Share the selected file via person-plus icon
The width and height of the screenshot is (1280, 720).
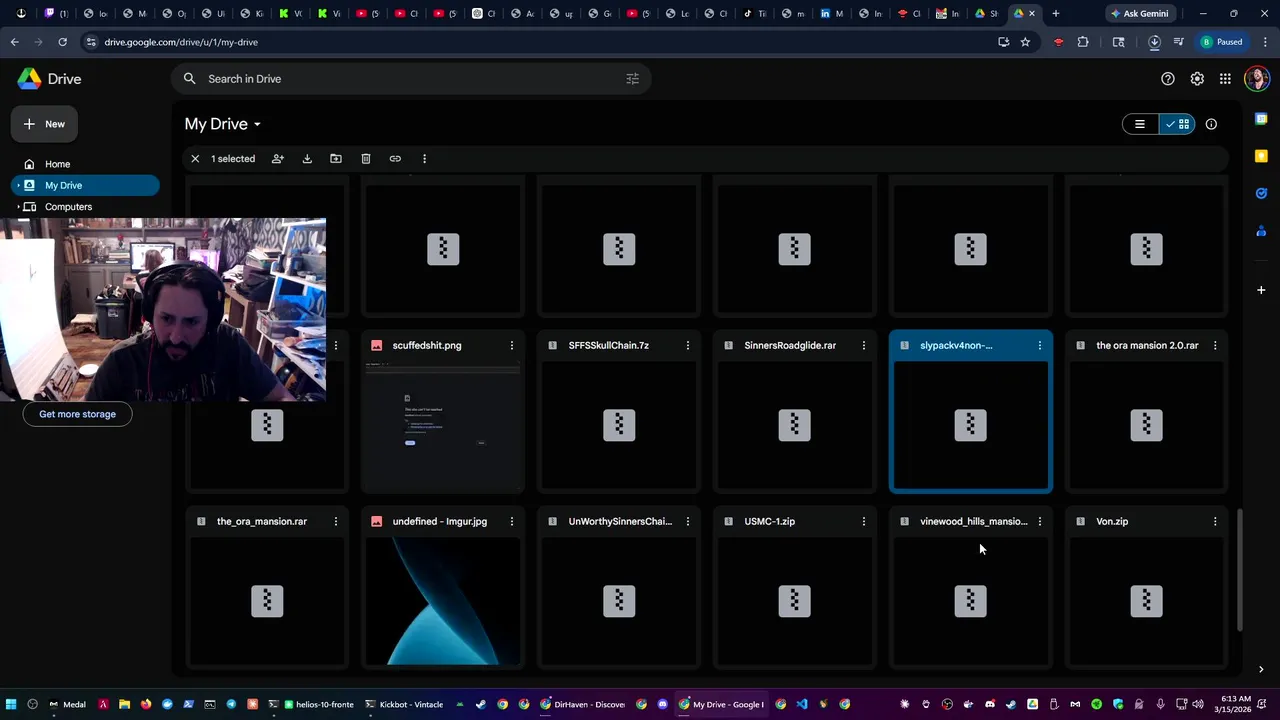point(278,159)
